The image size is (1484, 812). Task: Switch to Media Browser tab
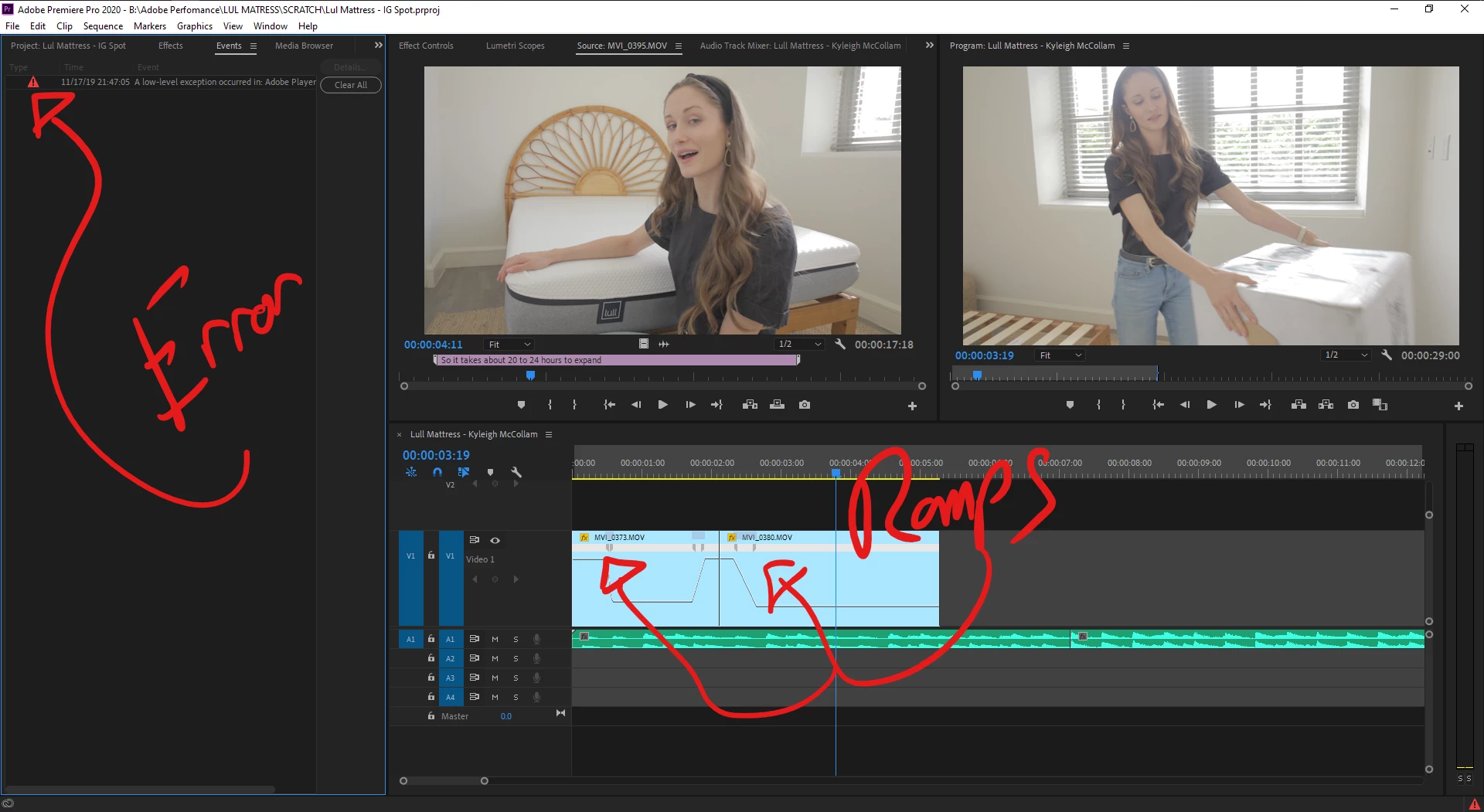[304, 46]
